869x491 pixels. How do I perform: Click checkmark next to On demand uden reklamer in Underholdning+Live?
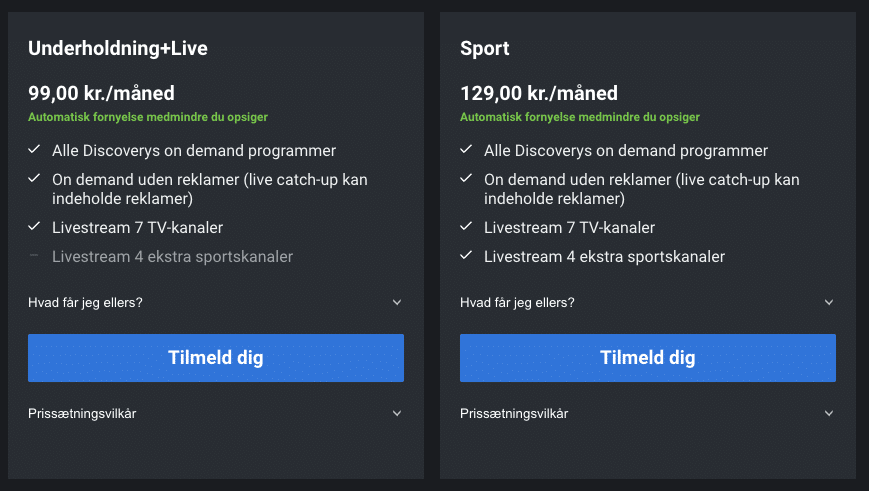(34, 178)
